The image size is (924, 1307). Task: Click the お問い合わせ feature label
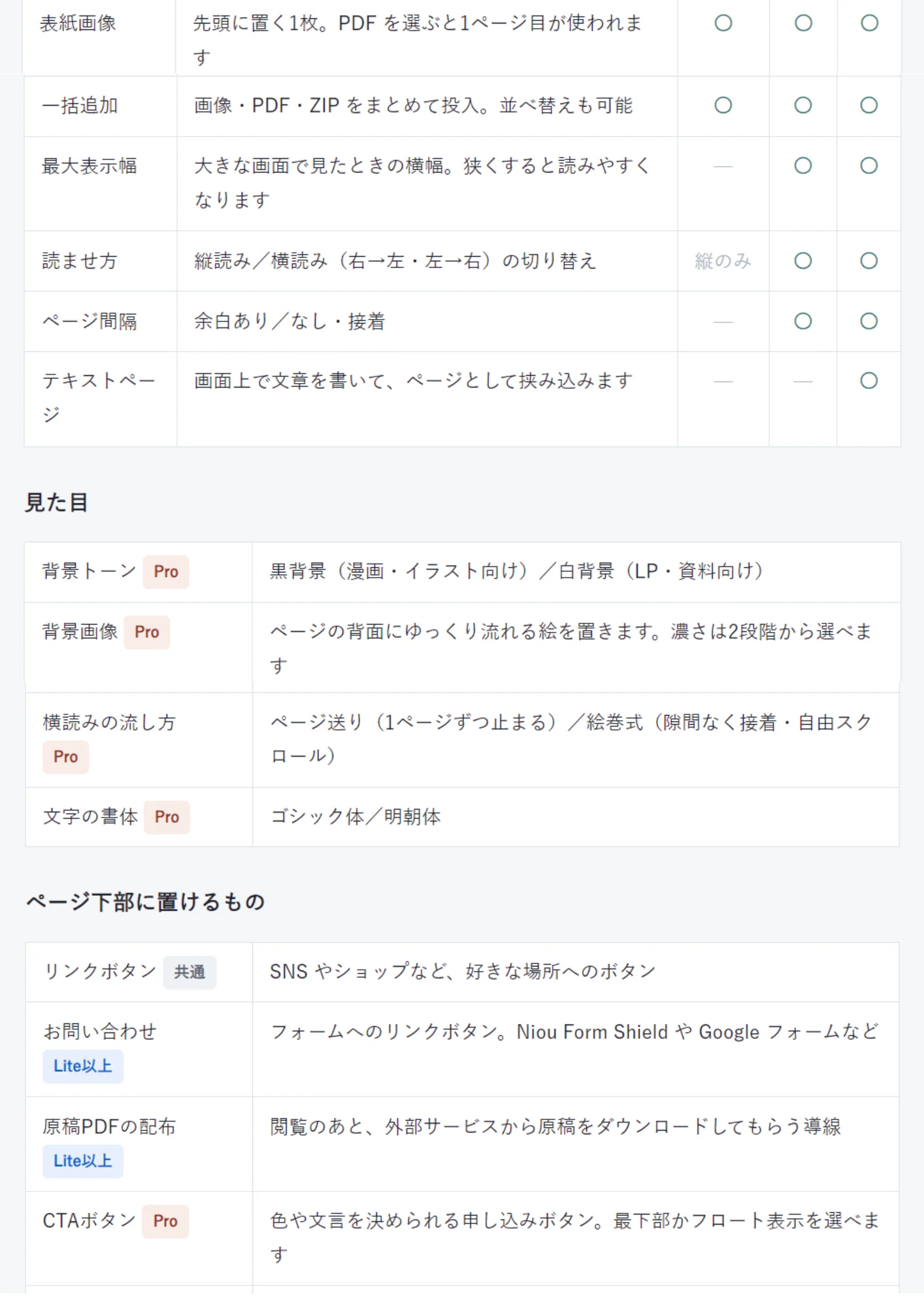tap(99, 1032)
